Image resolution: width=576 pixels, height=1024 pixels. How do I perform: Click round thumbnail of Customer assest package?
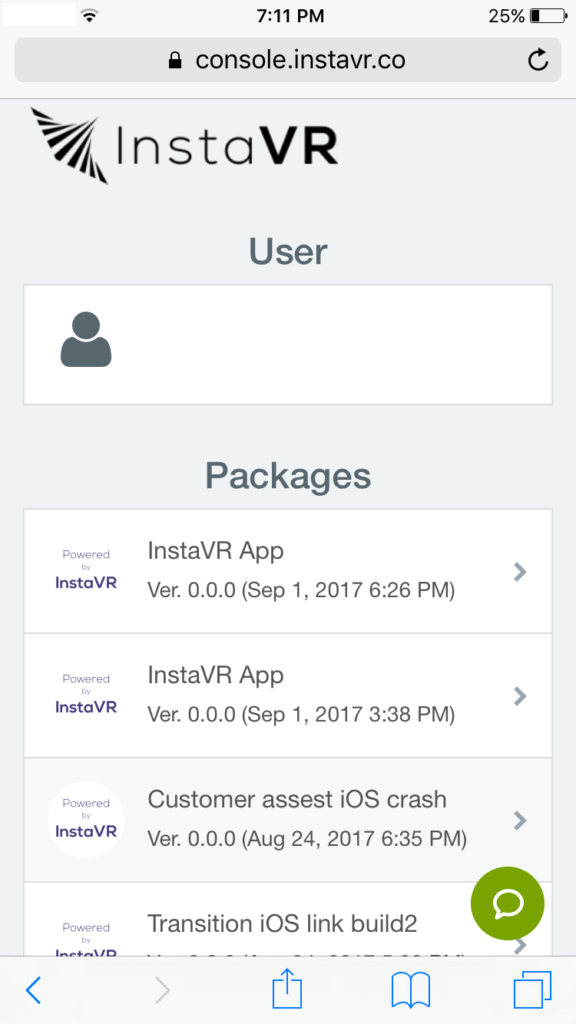pyautogui.click(x=86, y=820)
